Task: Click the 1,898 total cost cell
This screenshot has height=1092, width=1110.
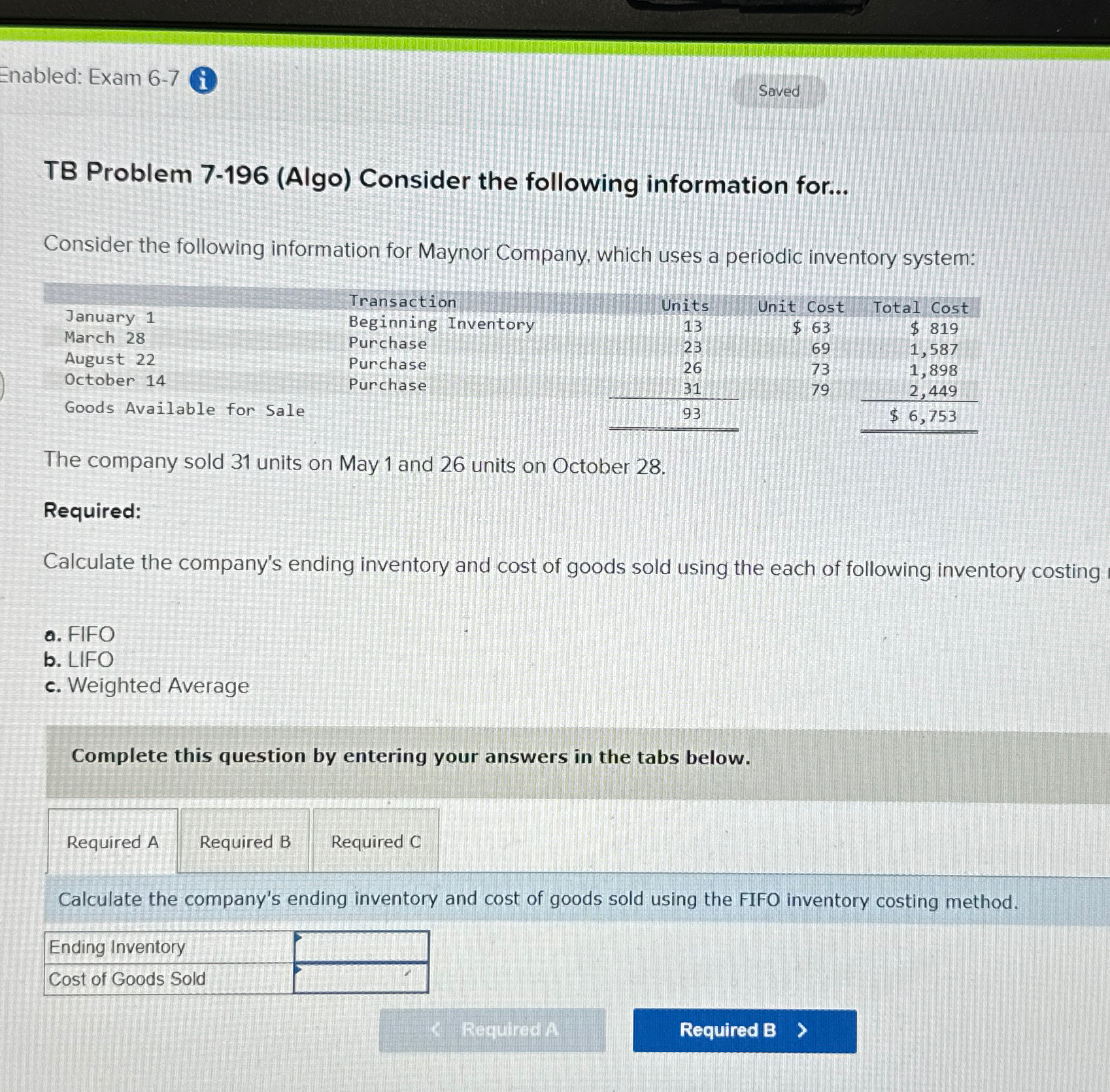Action: click(x=933, y=370)
